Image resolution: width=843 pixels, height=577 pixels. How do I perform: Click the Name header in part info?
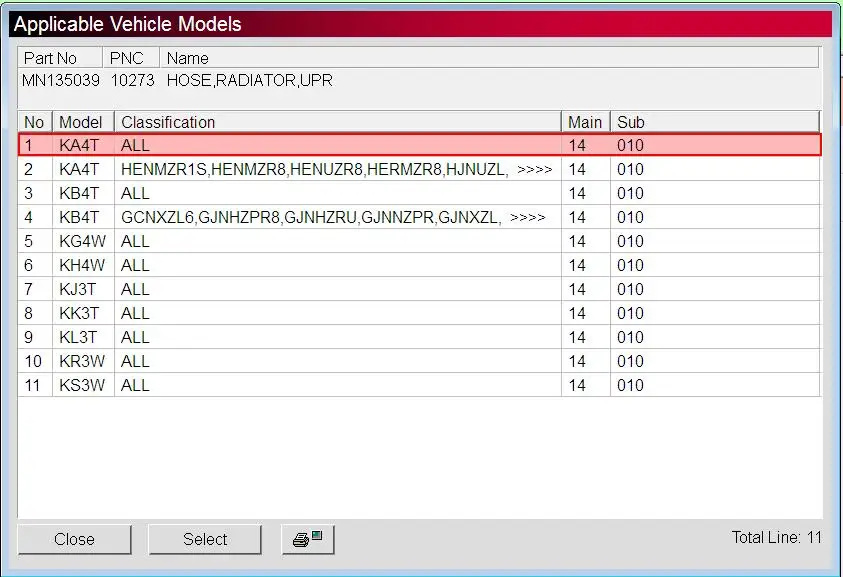[x=489, y=58]
